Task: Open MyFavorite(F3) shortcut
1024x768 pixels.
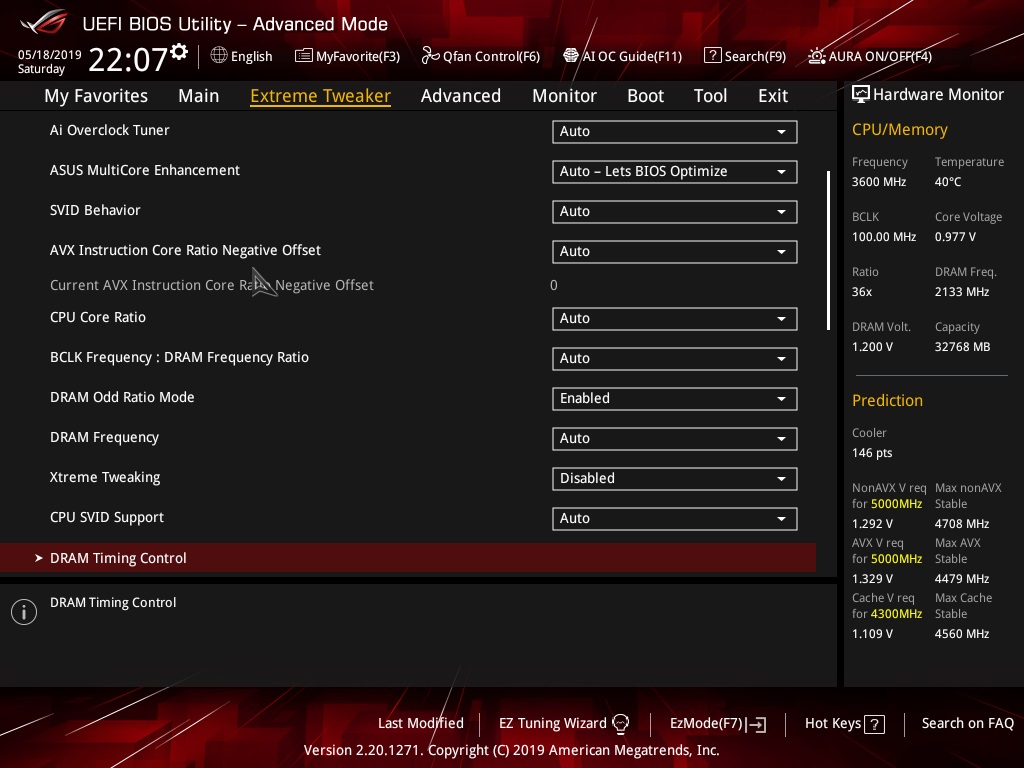Action: (347, 56)
